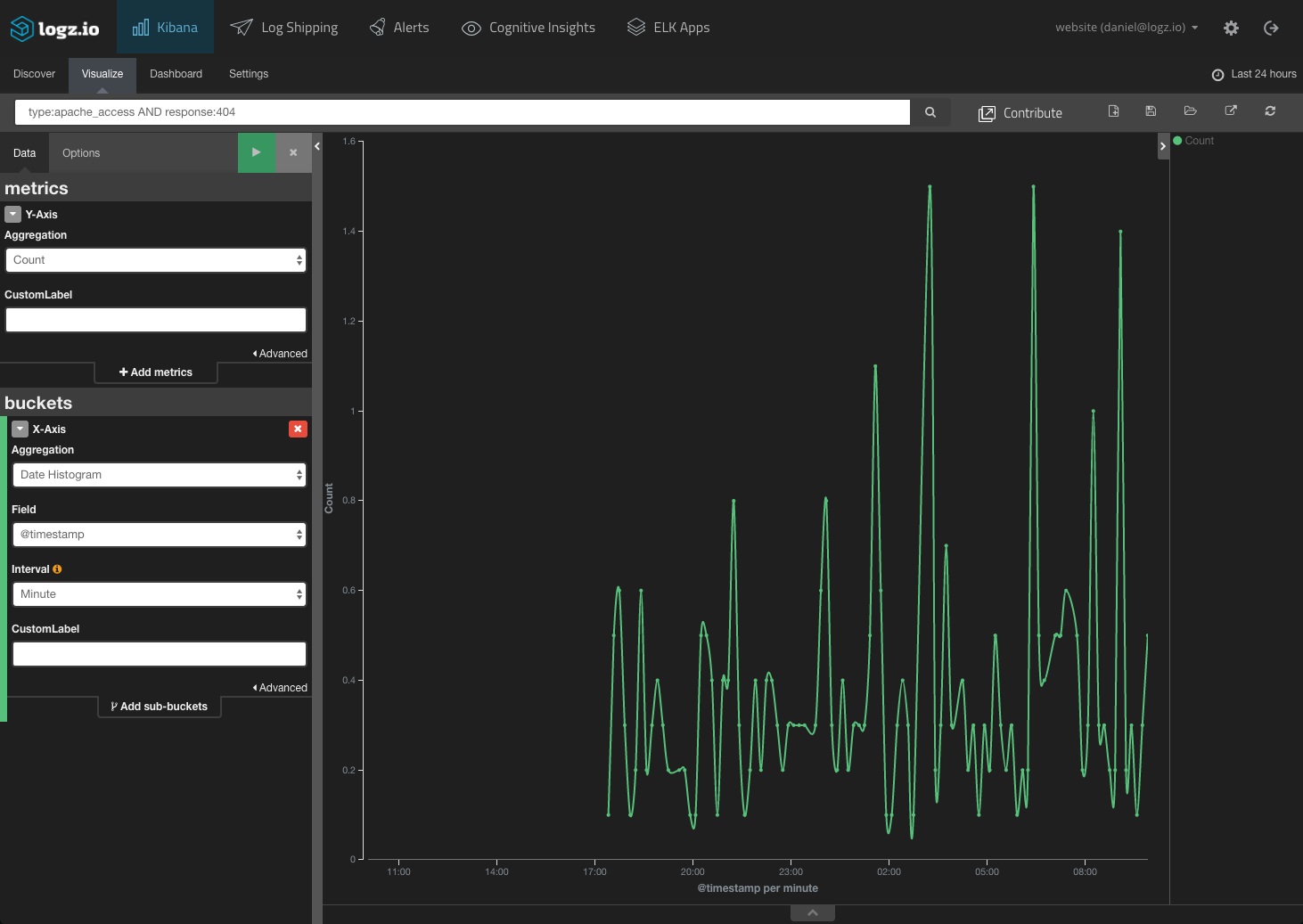This screenshot has height=924, width=1303.
Task: Apply changes with the green play button
Action: tap(257, 152)
